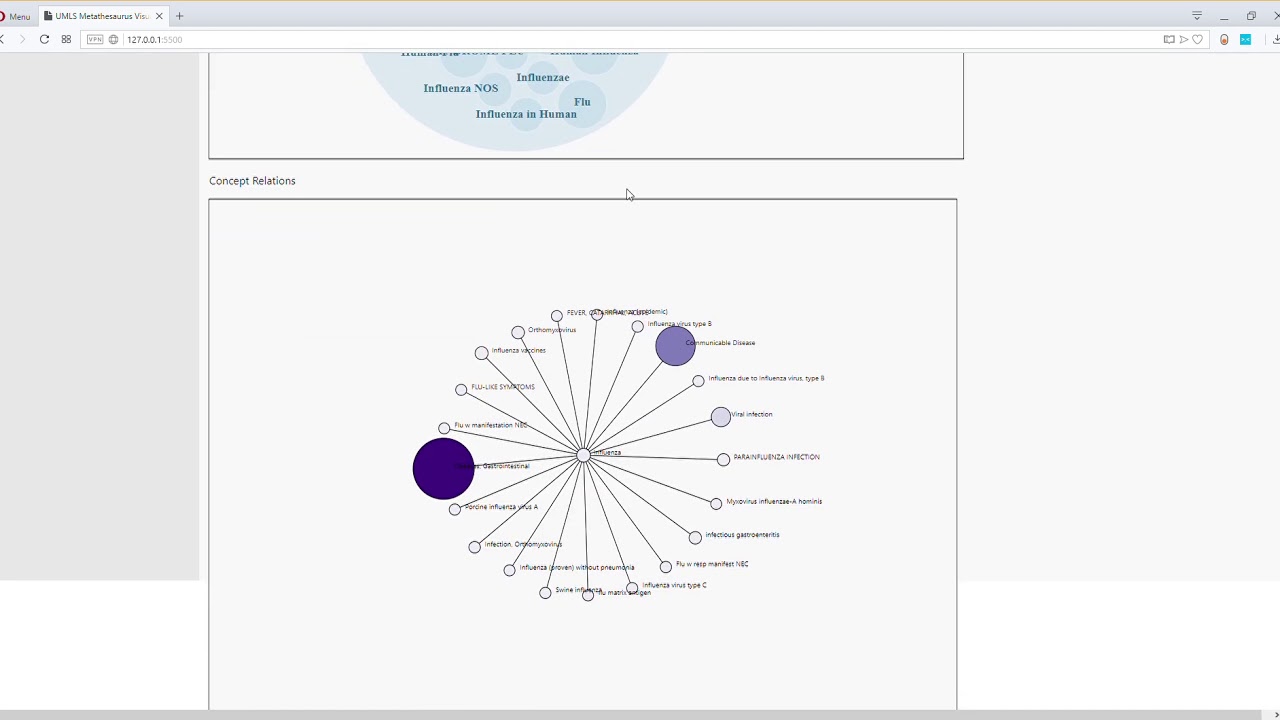Click the FLU-LIKE SYMPTOMS node
The width and height of the screenshot is (1280, 720).
pyautogui.click(x=461, y=389)
